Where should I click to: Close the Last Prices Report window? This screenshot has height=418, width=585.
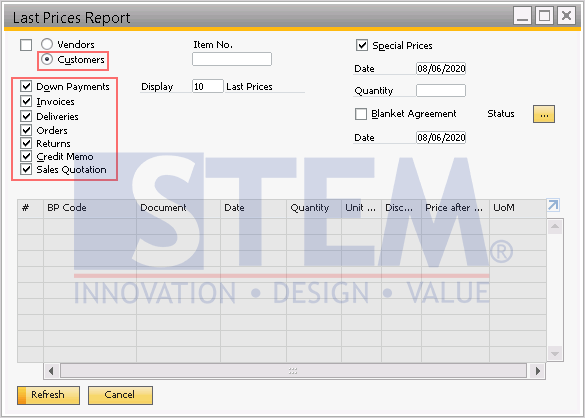[x=566, y=16]
